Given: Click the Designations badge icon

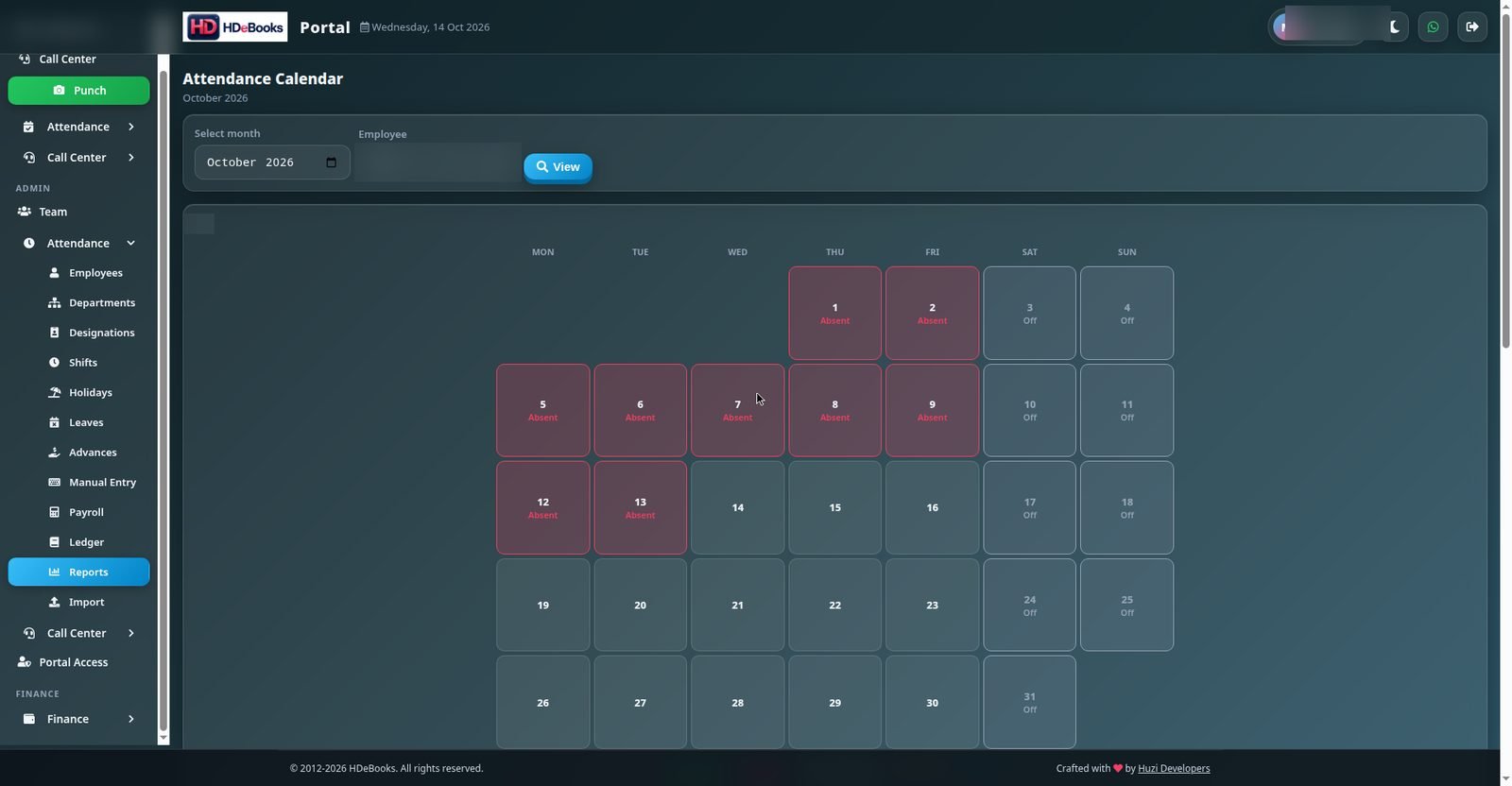Looking at the screenshot, I should pyautogui.click(x=54, y=333).
